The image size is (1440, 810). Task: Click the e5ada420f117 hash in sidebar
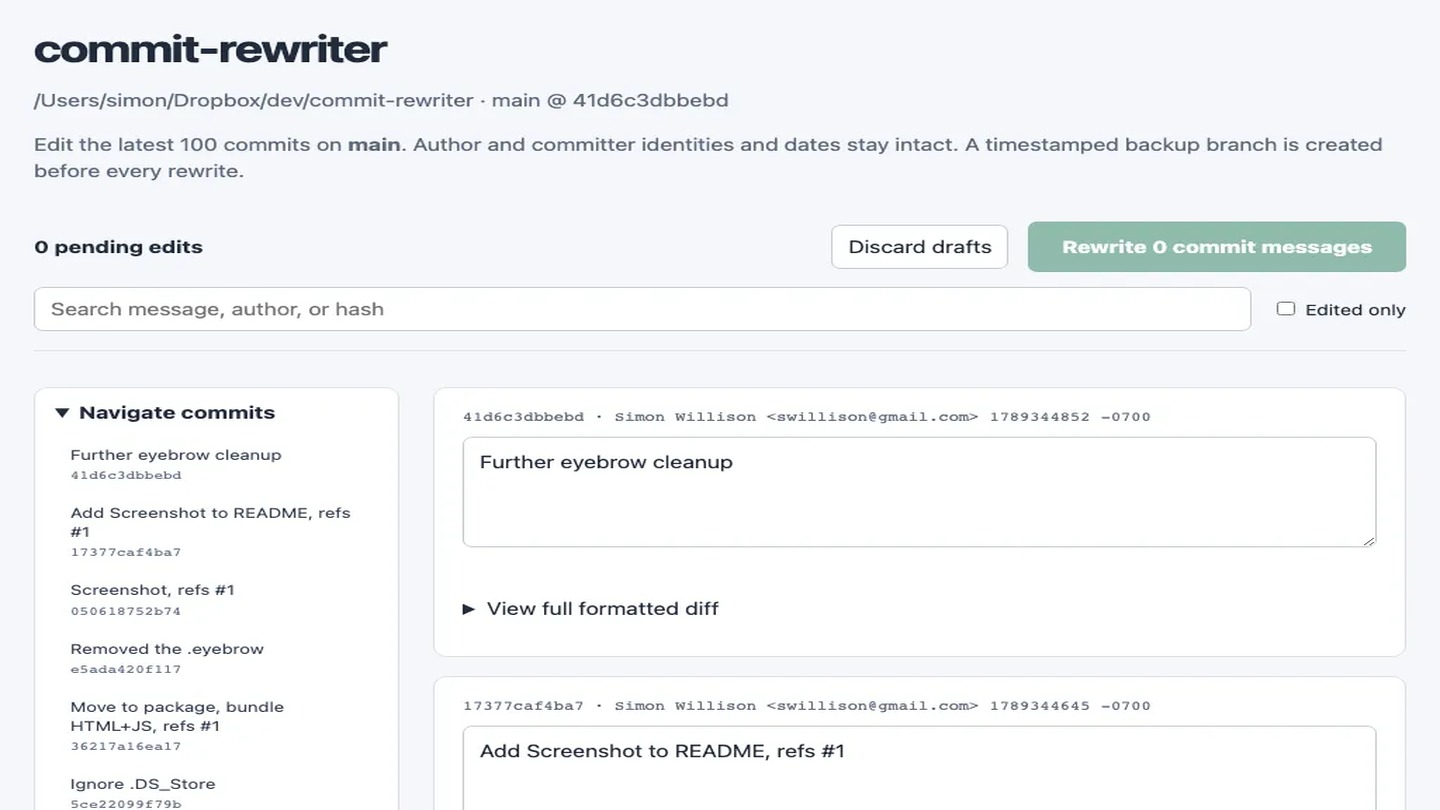126,670
